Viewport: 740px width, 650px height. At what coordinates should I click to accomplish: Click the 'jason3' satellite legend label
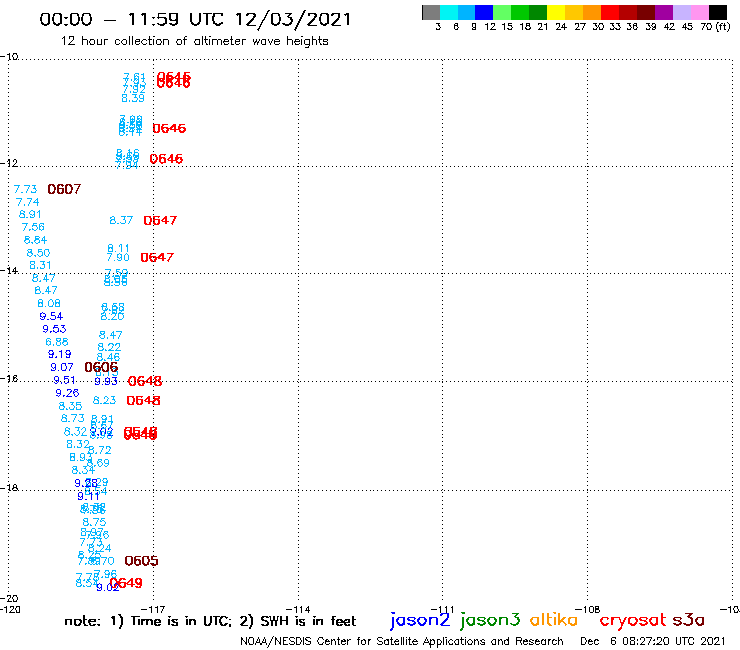tap(490, 620)
